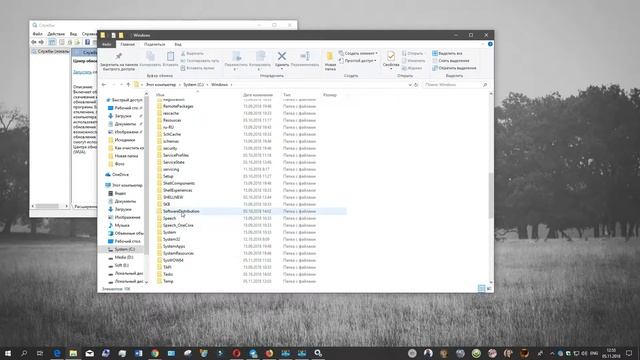
Task: Switch to View (Вид) ribbon tab
Action: [x=178, y=44]
